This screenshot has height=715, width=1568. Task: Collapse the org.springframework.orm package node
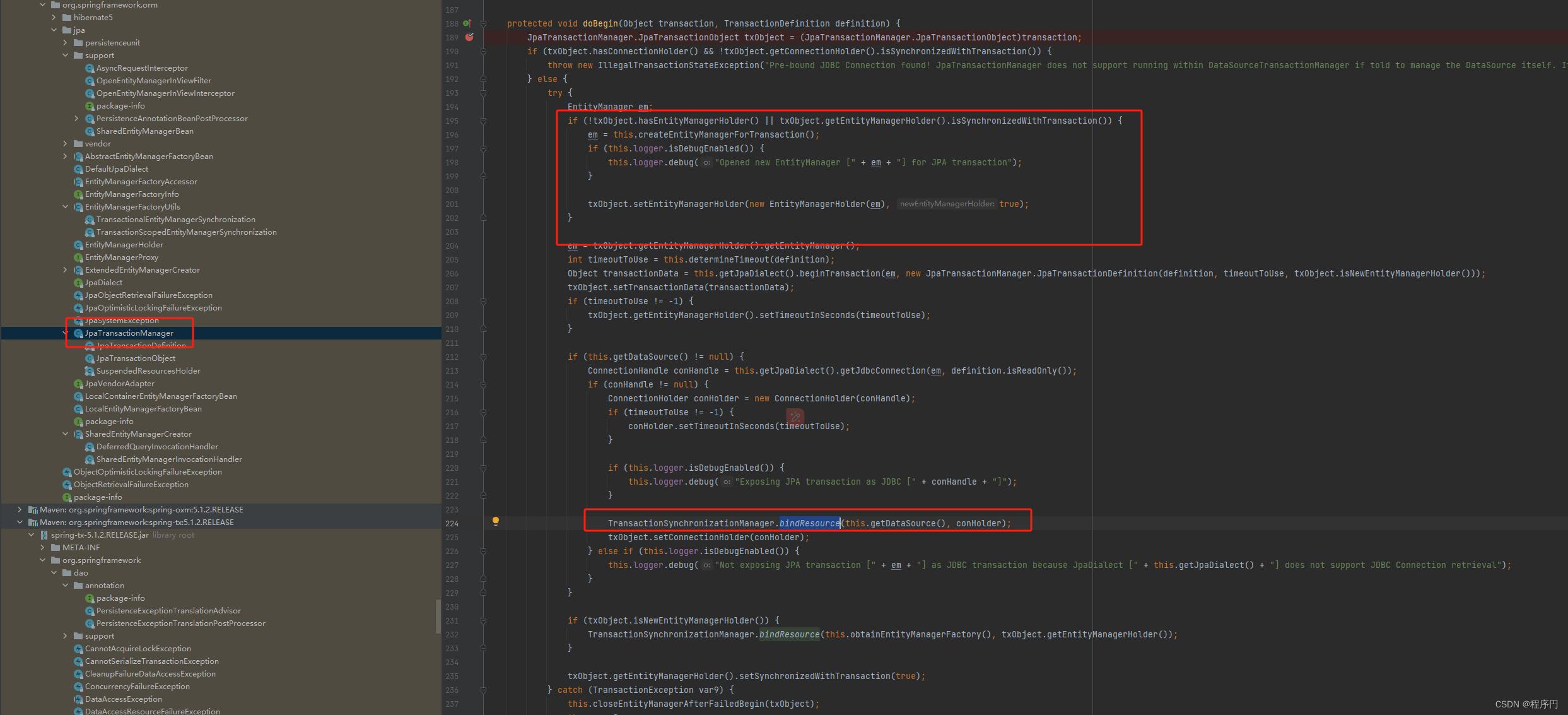tap(43, 4)
